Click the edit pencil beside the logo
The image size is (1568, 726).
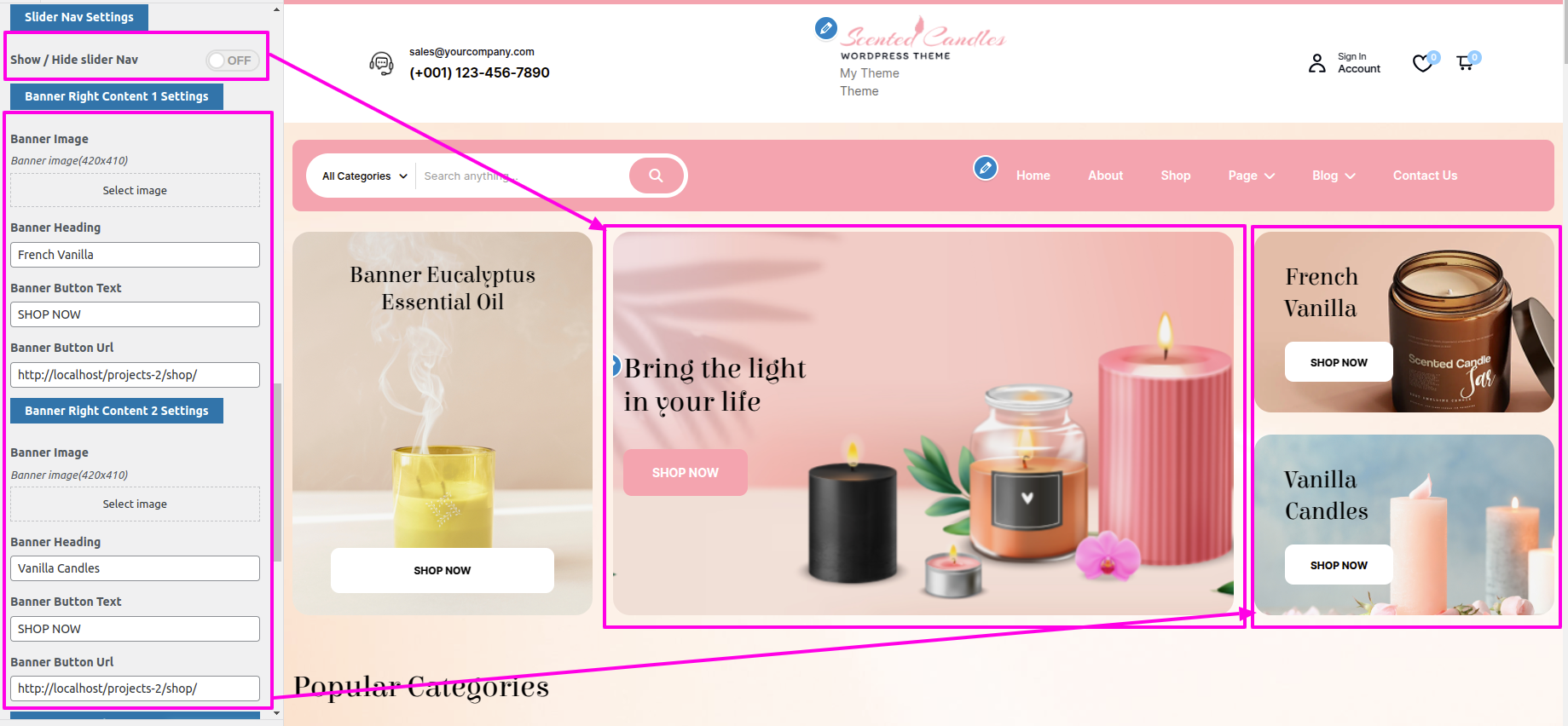point(825,29)
